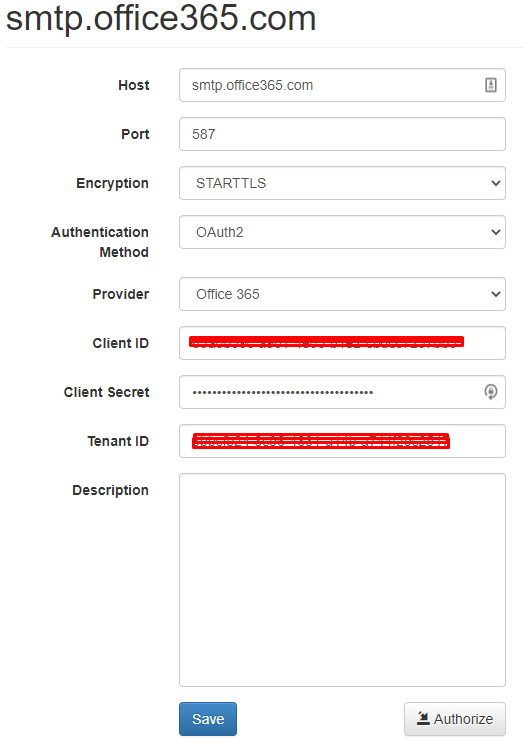
Task: Open the Provider Office 365 dropdown
Action: 342,294
